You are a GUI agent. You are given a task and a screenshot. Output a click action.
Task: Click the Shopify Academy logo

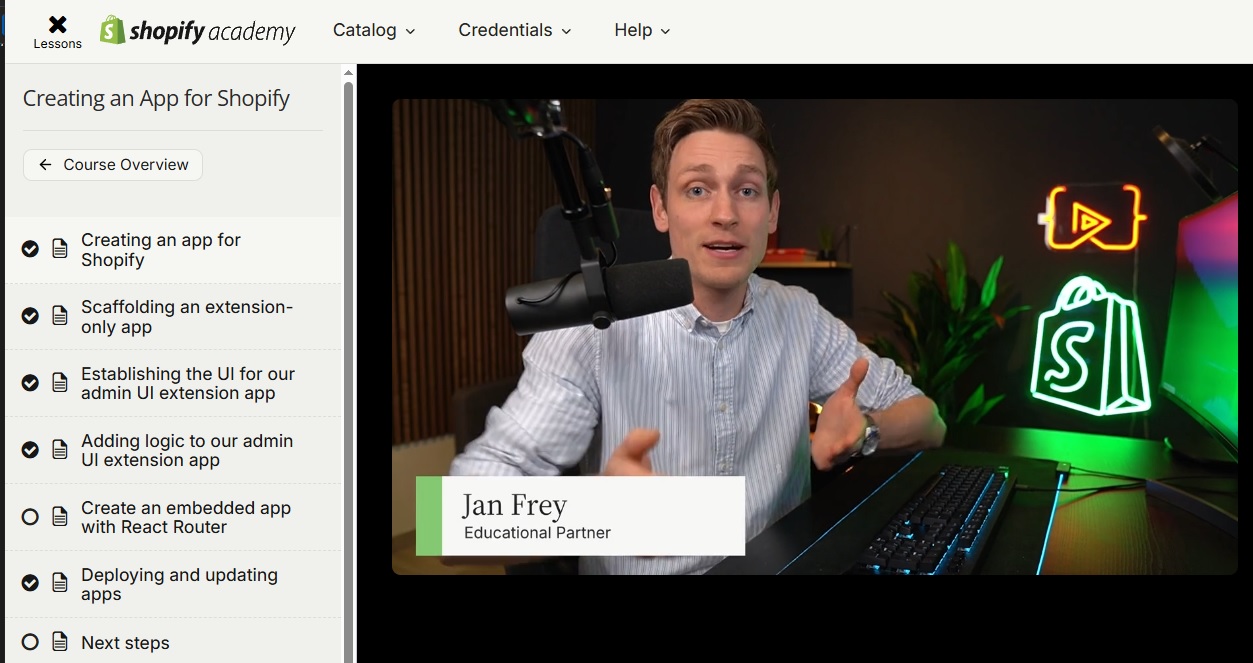click(198, 30)
